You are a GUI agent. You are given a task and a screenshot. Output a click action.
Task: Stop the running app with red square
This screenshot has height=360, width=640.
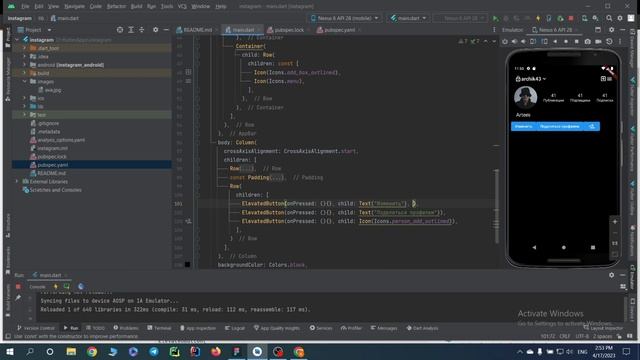pos(571,18)
